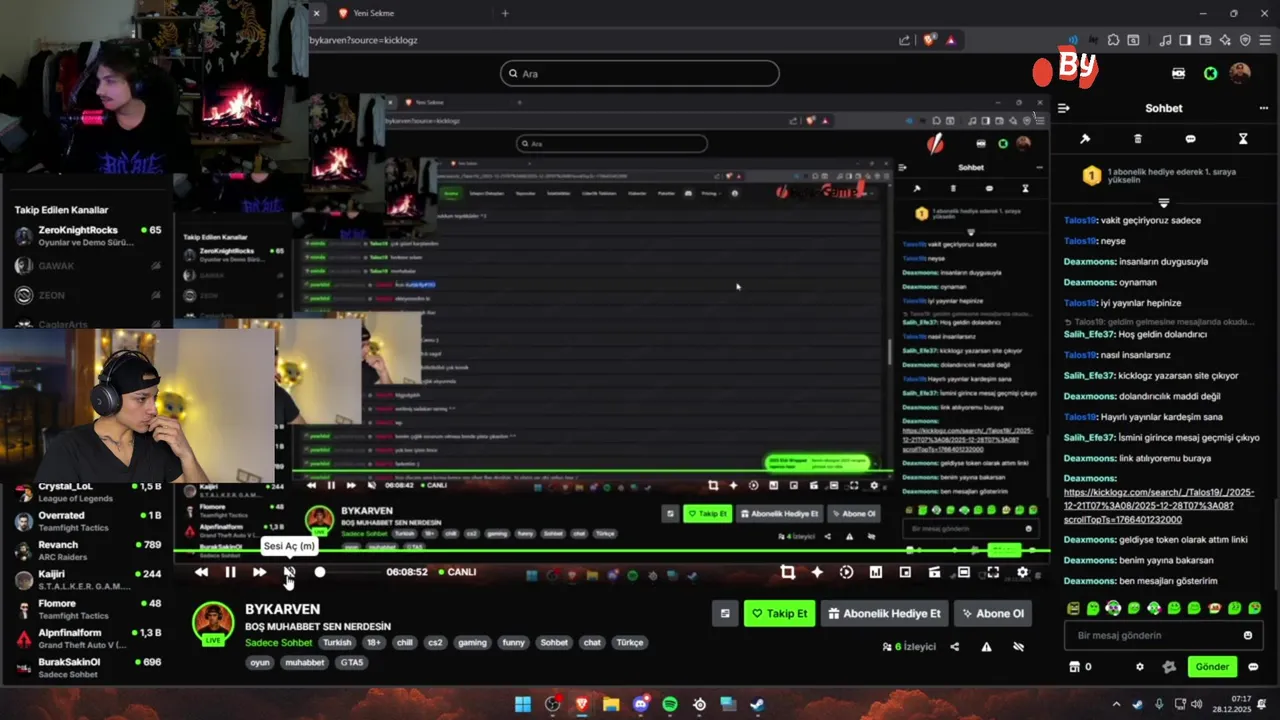Share the stream via the share icon
This screenshot has height=720, width=1280.
point(954,647)
